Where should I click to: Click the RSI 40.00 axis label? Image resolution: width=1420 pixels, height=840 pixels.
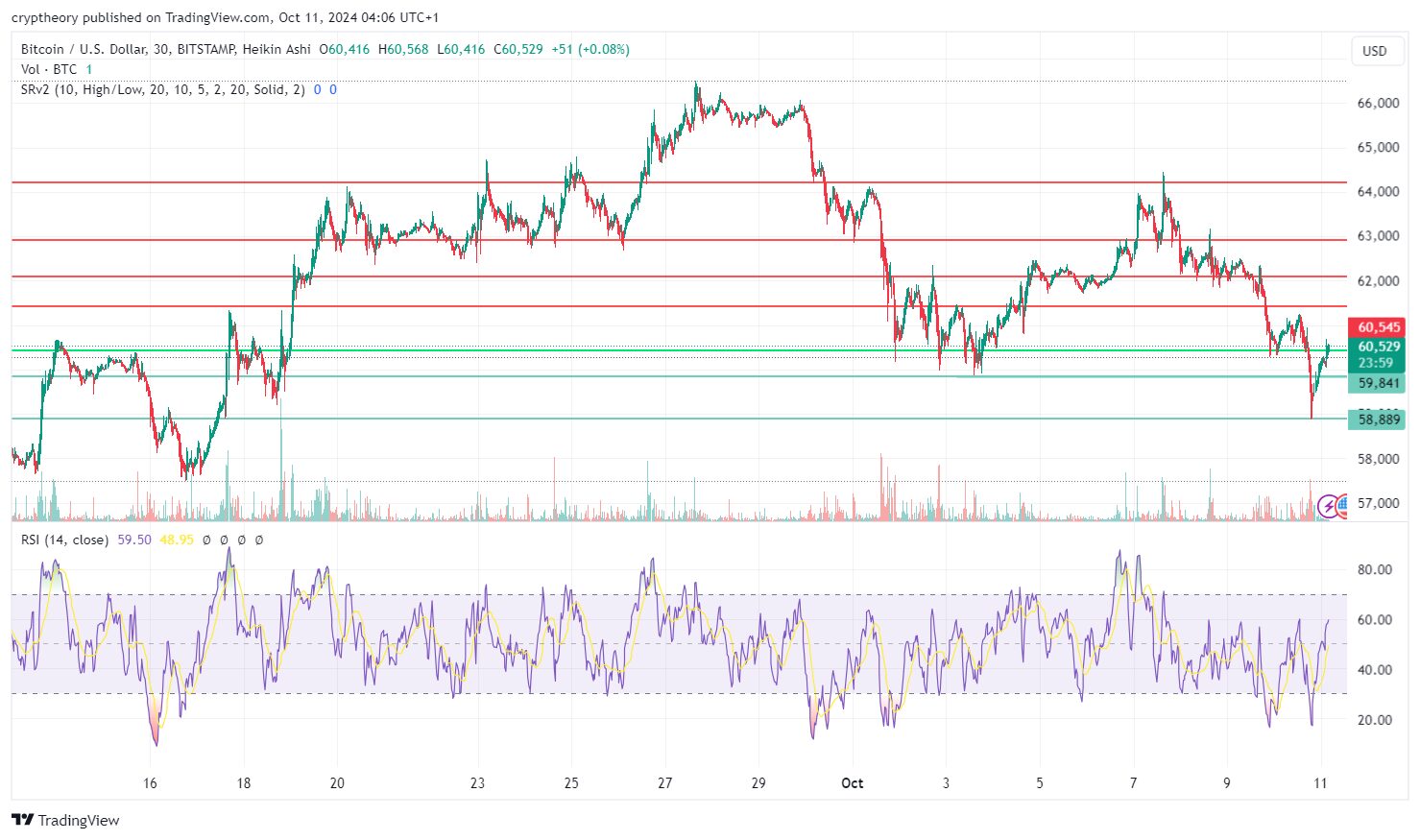click(1374, 670)
